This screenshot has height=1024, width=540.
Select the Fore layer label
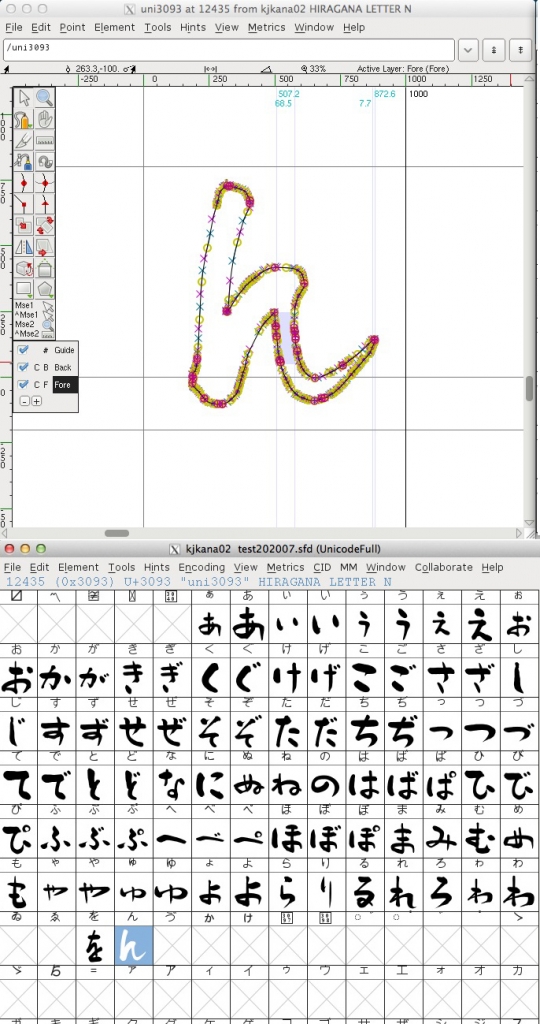click(x=65, y=385)
